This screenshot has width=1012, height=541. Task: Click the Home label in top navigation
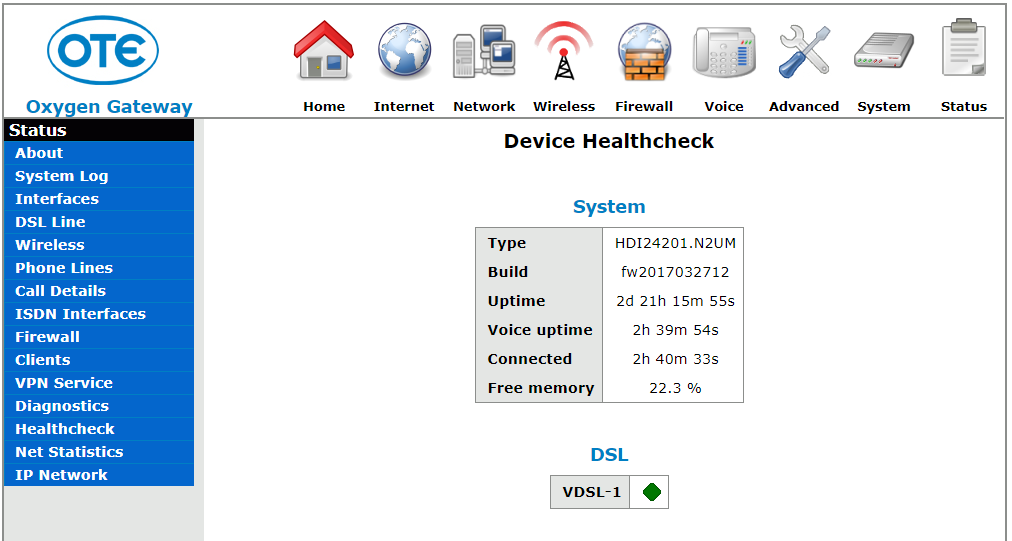point(324,107)
